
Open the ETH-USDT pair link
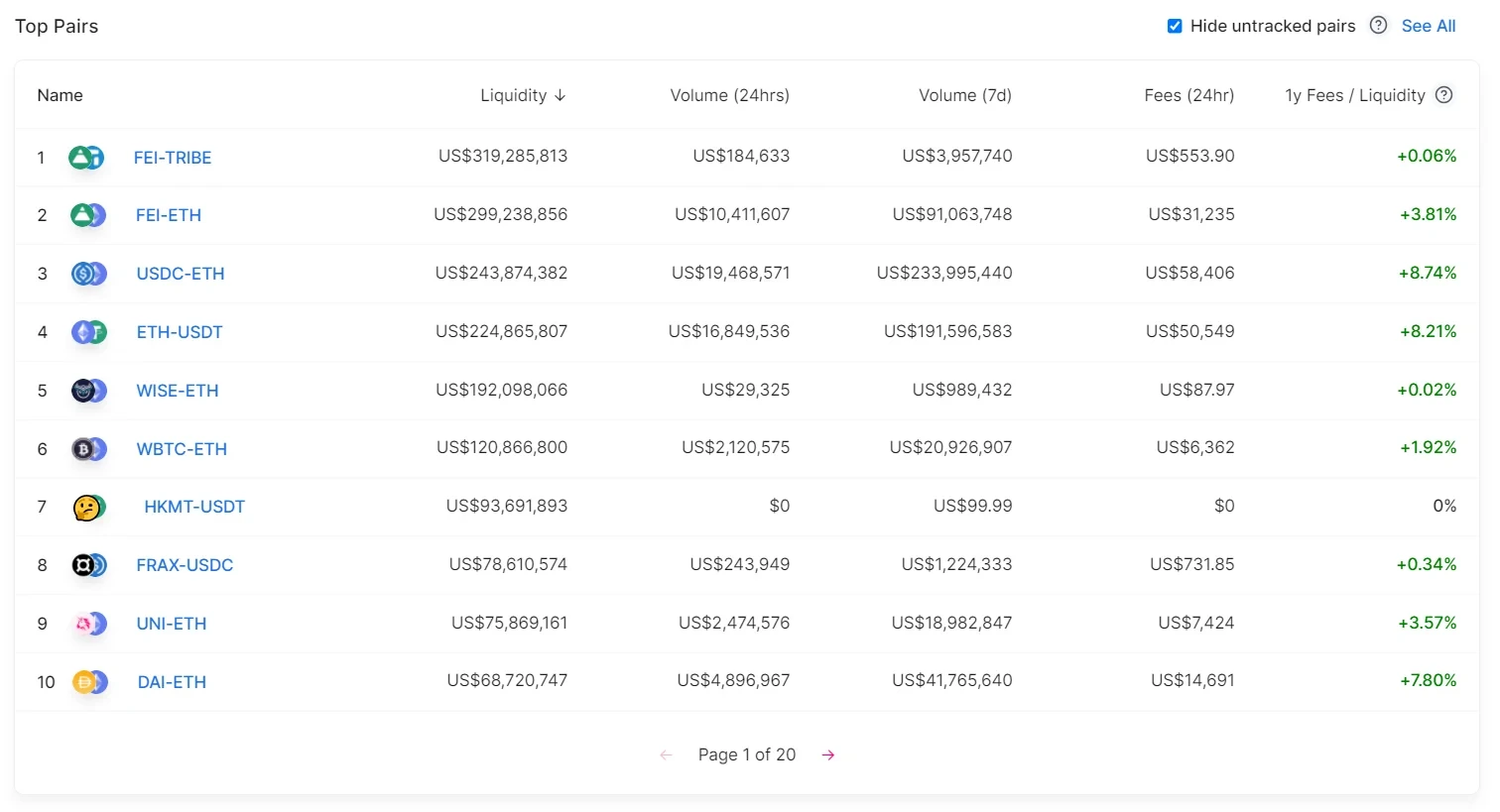pyautogui.click(x=180, y=332)
